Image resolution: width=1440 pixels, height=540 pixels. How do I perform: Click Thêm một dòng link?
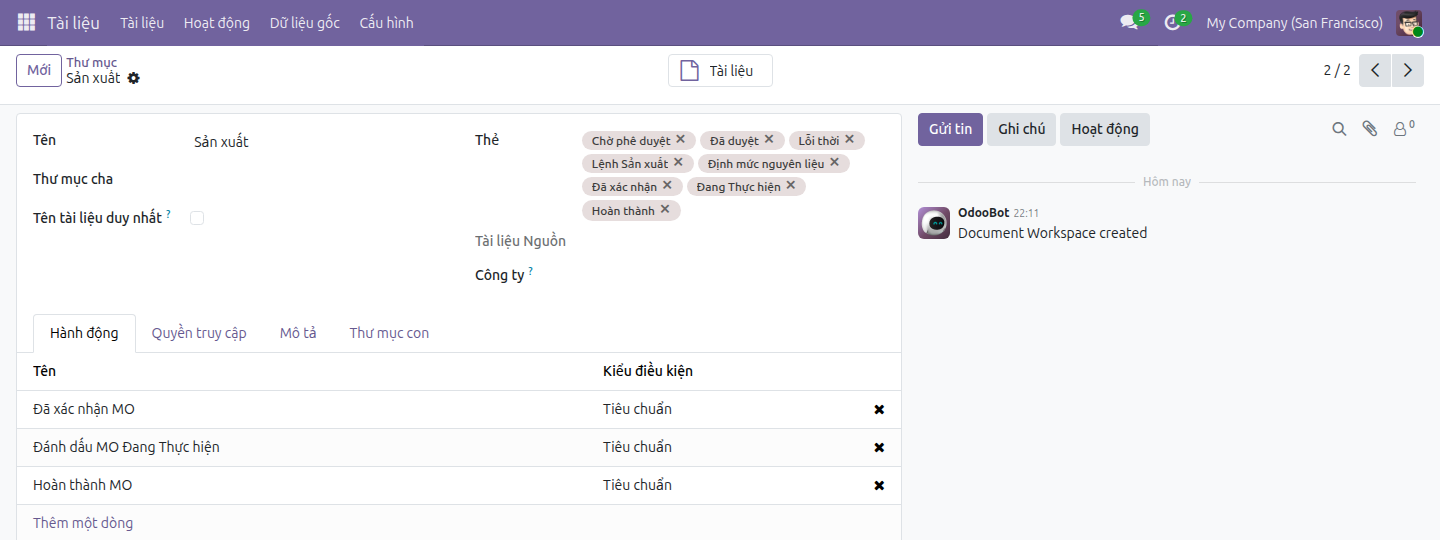83,523
